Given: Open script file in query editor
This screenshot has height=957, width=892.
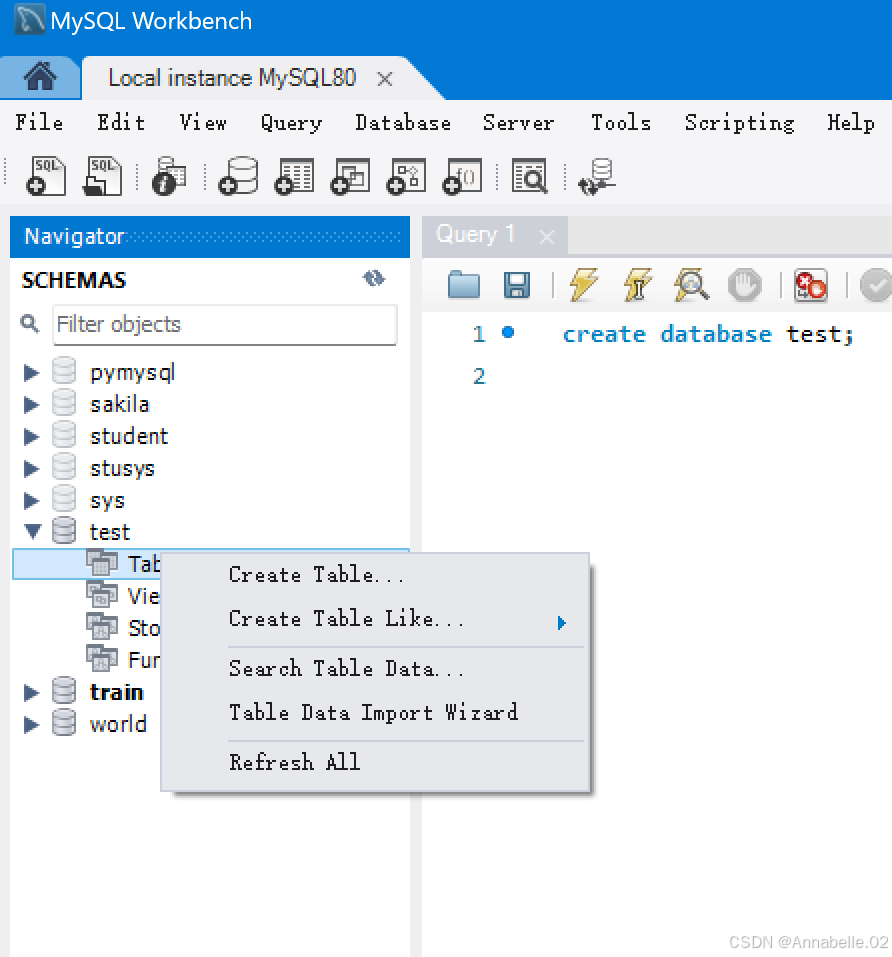Looking at the screenshot, I should (x=464, y=285).
